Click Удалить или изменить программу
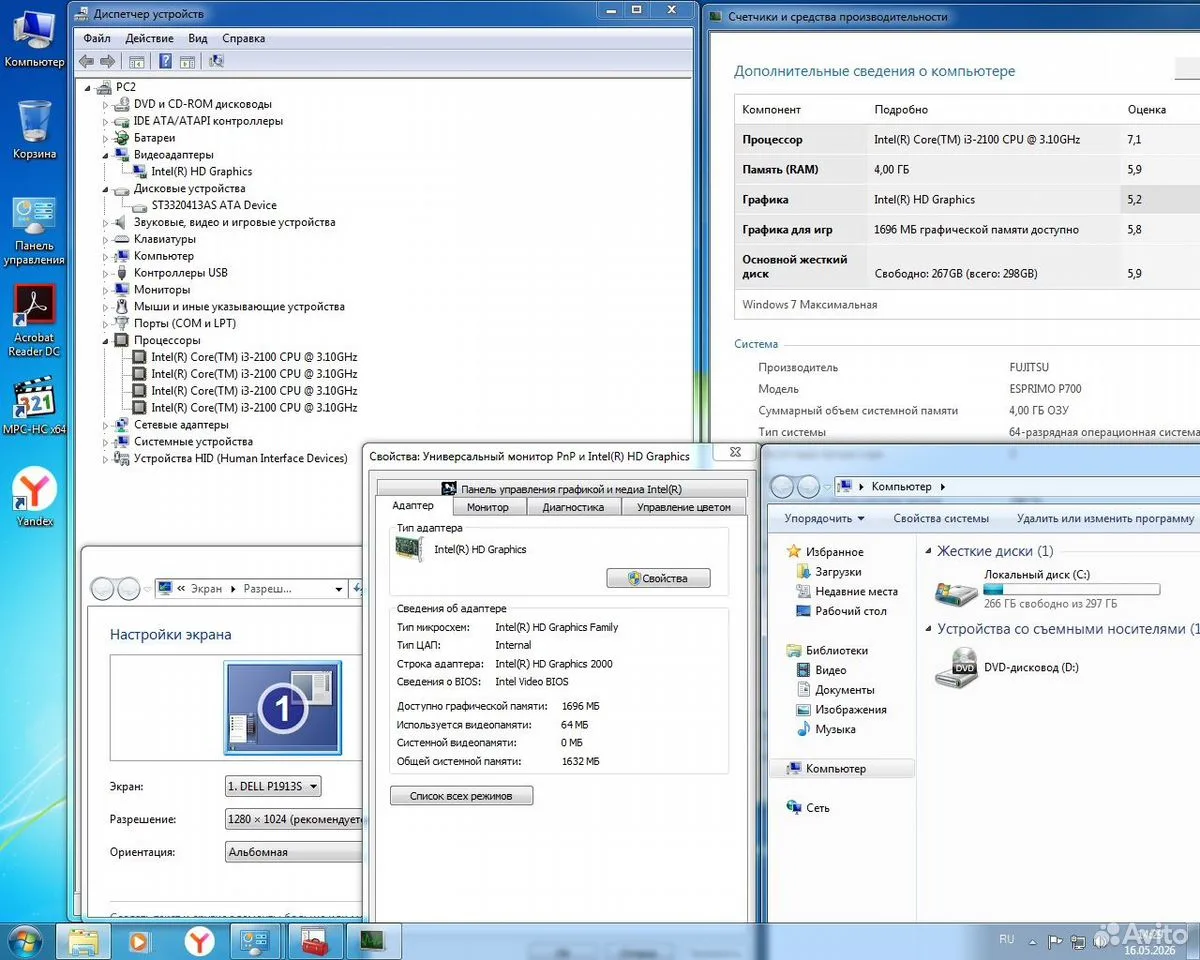The width and height of the screenshot is (1200, 960). pos(1105,518)
